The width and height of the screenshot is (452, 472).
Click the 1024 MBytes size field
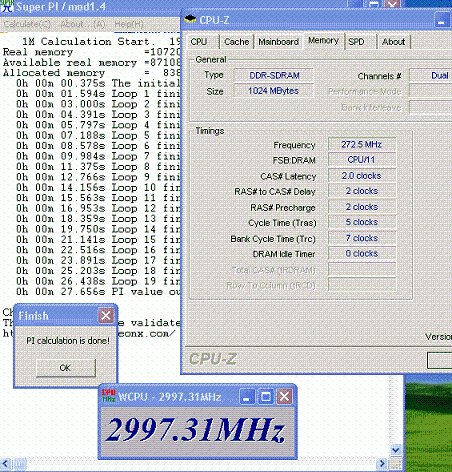[274, 91]
